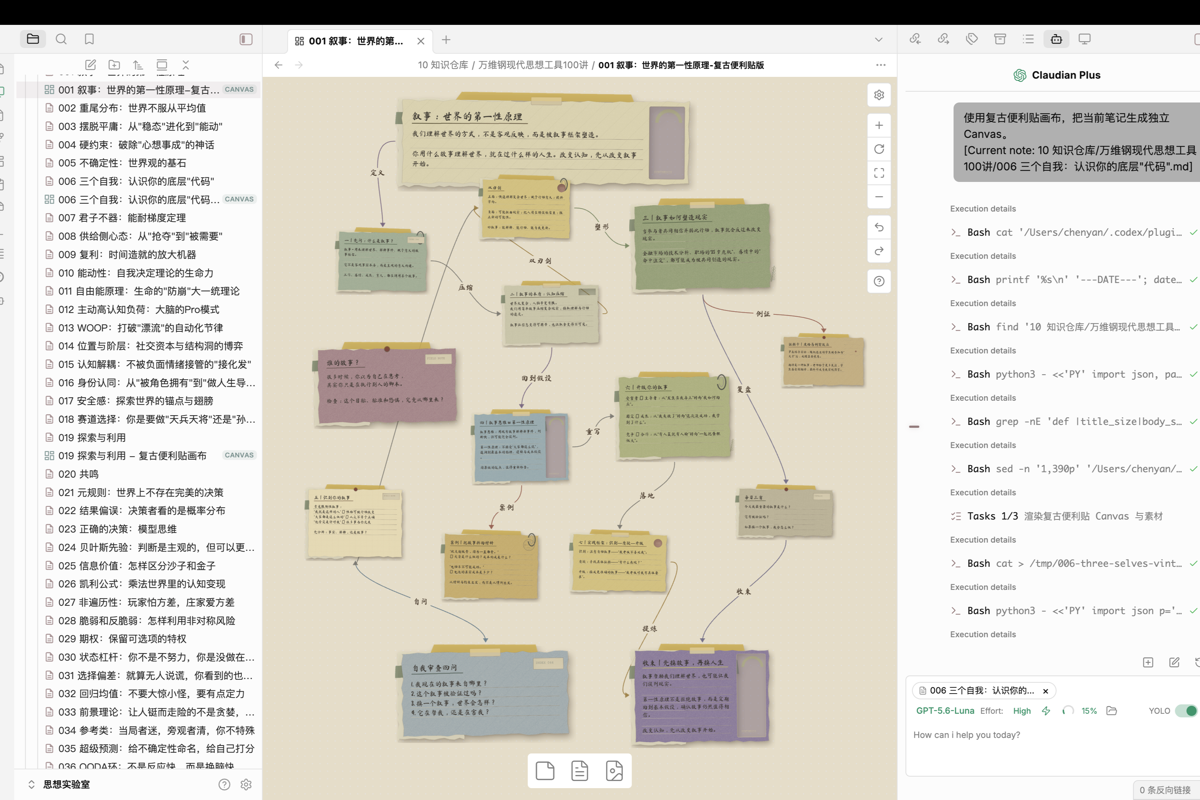This screenshot has height=800, width=1200.
Task: Open the archive box pane icon
Action: click(1000, 39)
